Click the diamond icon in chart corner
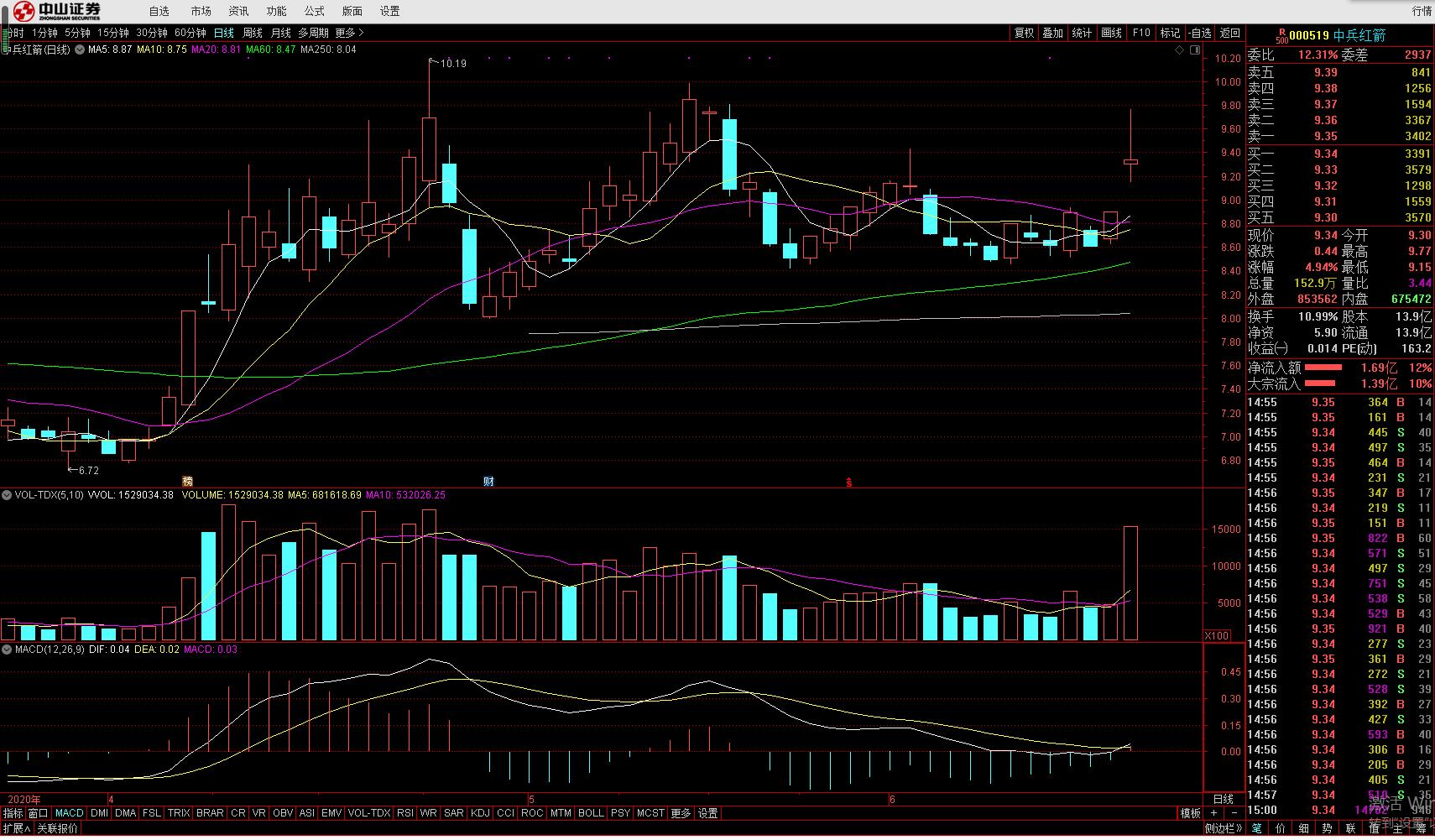The height and width of the screenshot is (840, 1435). [x=1179, y=50]
